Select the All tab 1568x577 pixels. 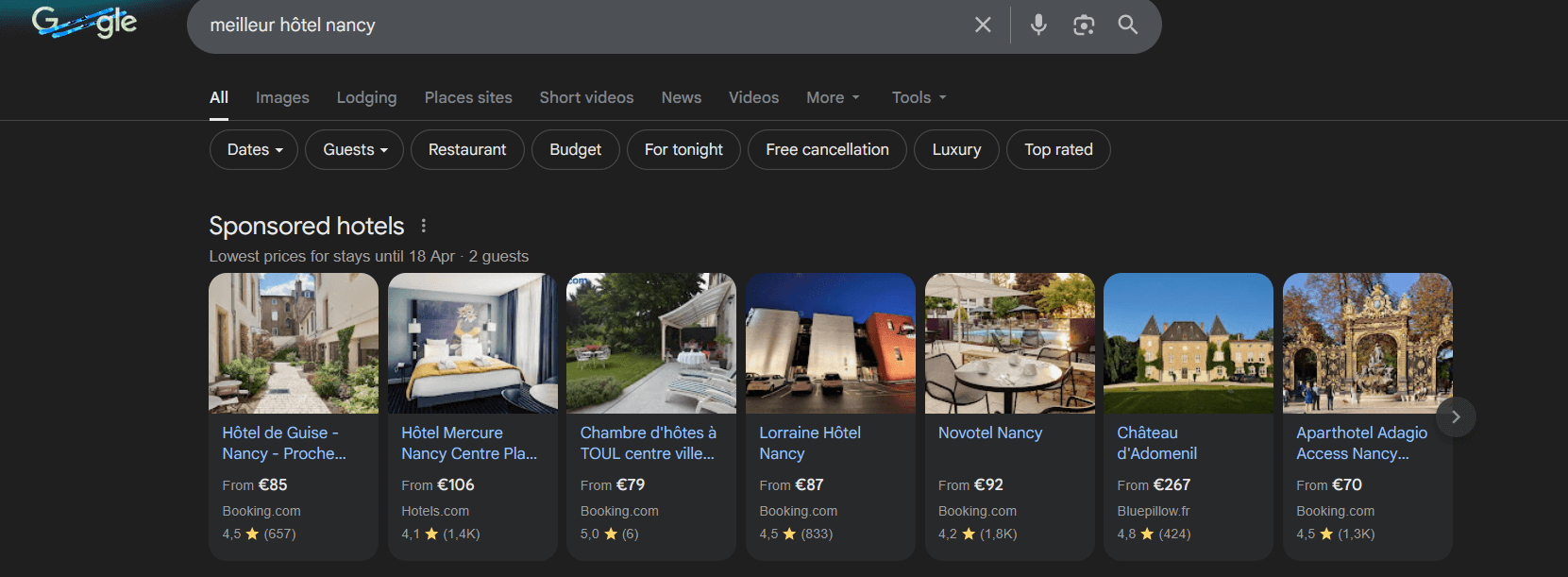[x=219, y=97]
